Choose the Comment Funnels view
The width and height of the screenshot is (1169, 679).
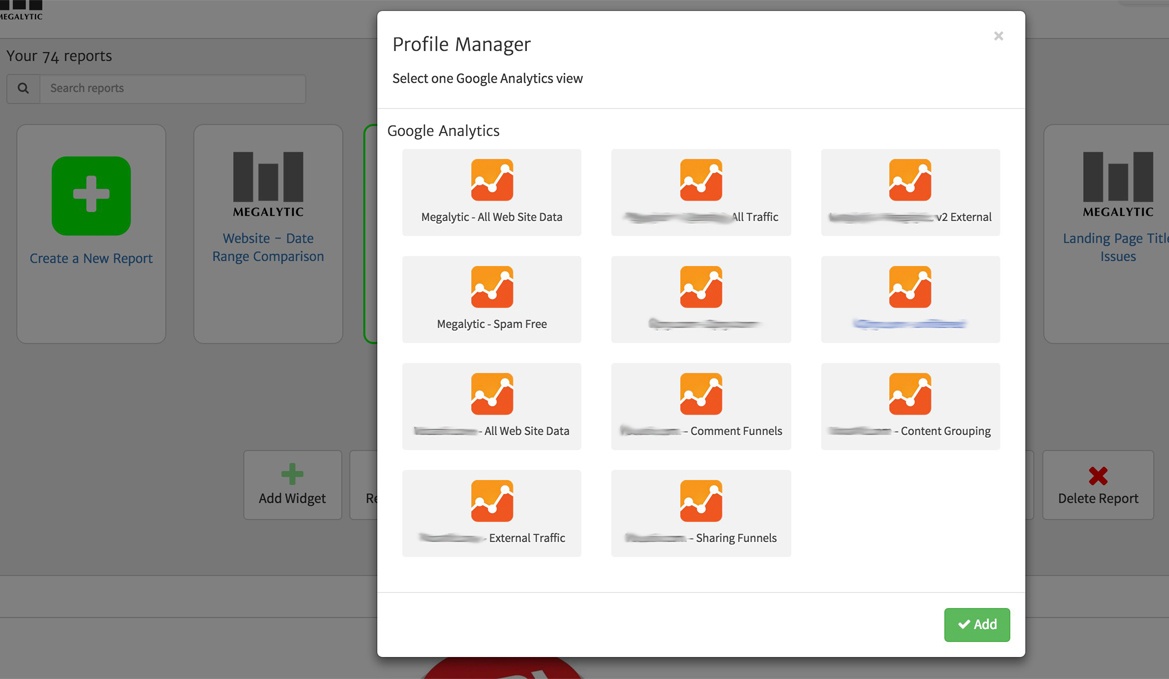point(700,406)
